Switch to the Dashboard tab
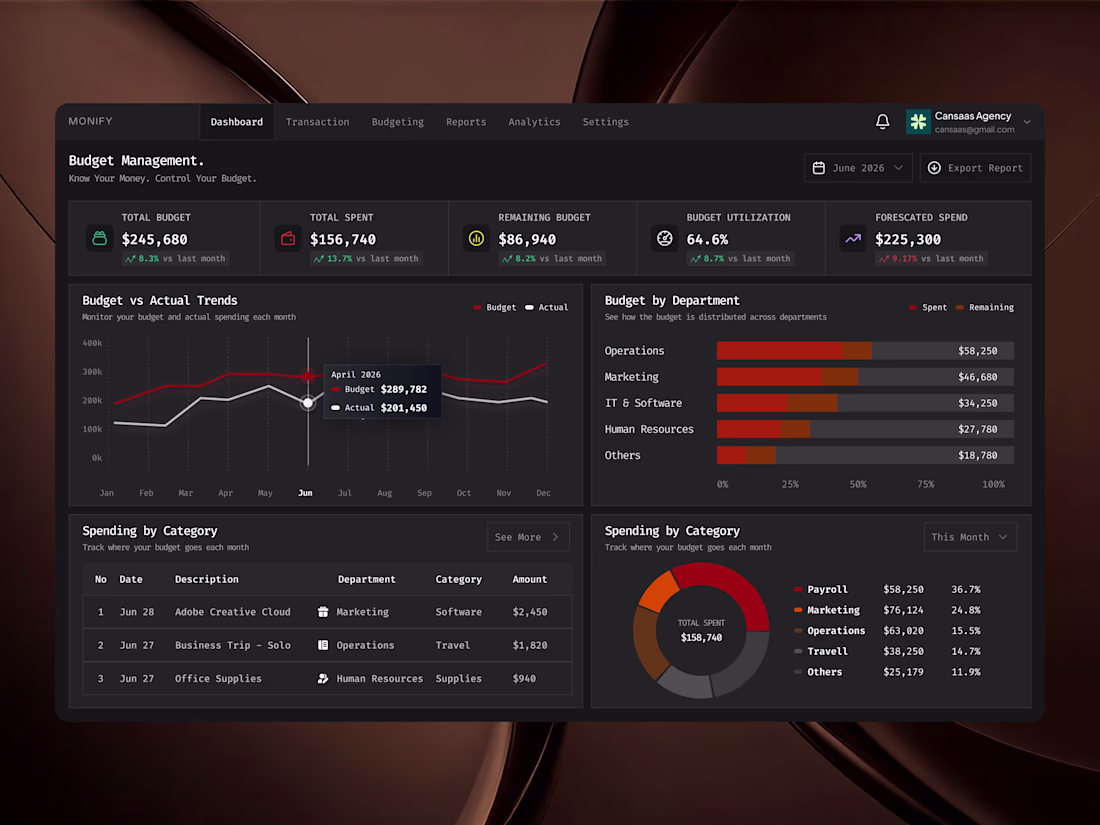 click(x=237, y=122)
